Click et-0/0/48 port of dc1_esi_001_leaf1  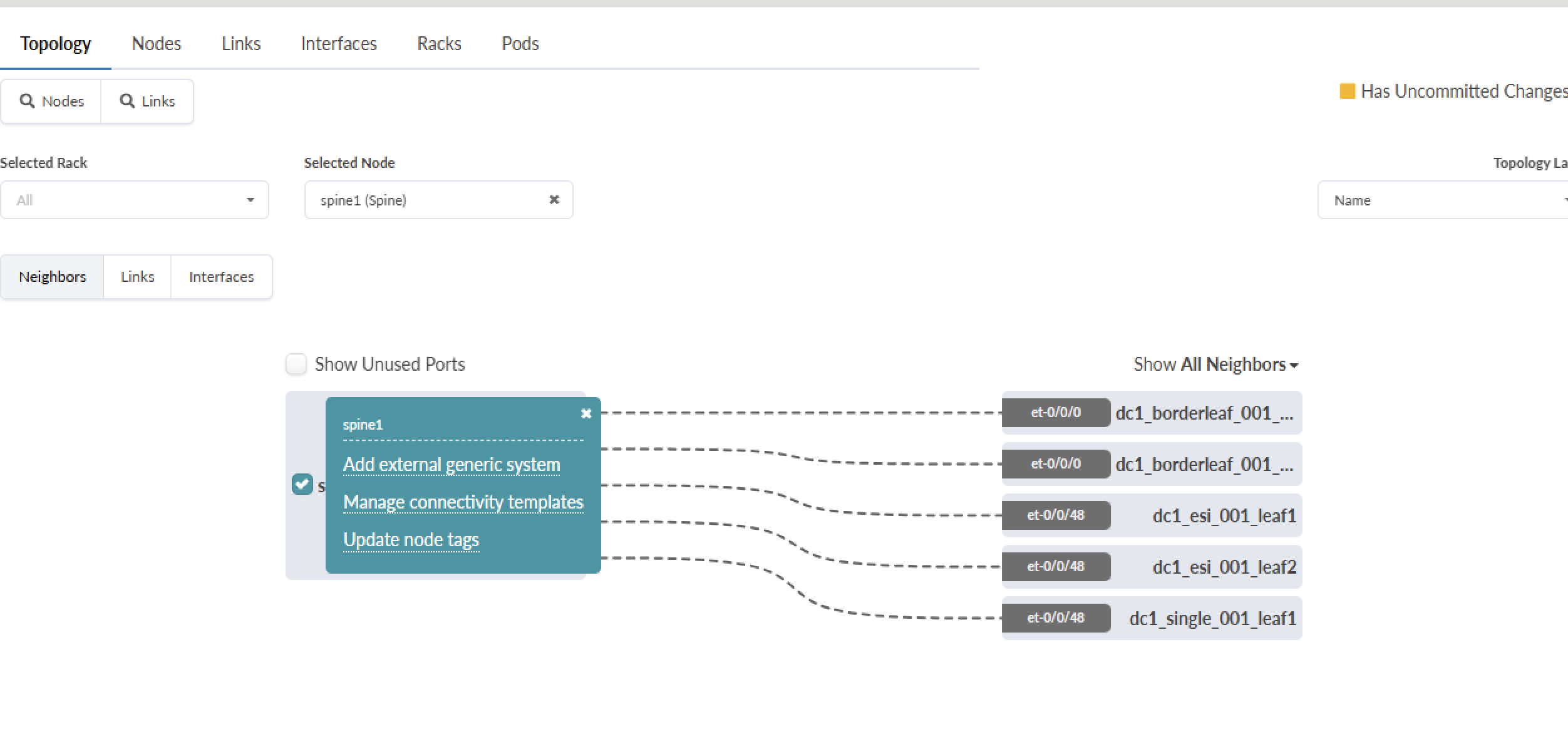click(x=1056, y=515)
